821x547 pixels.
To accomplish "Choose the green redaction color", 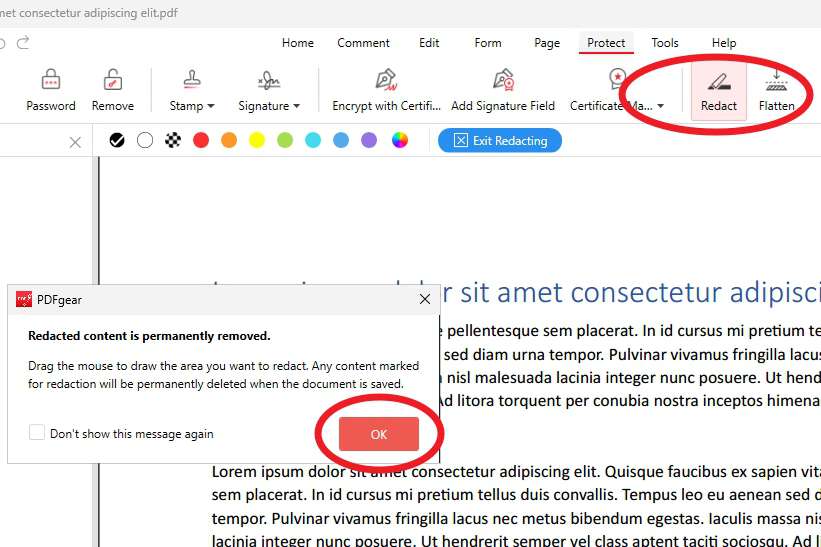I will click(x=285, y=140).
